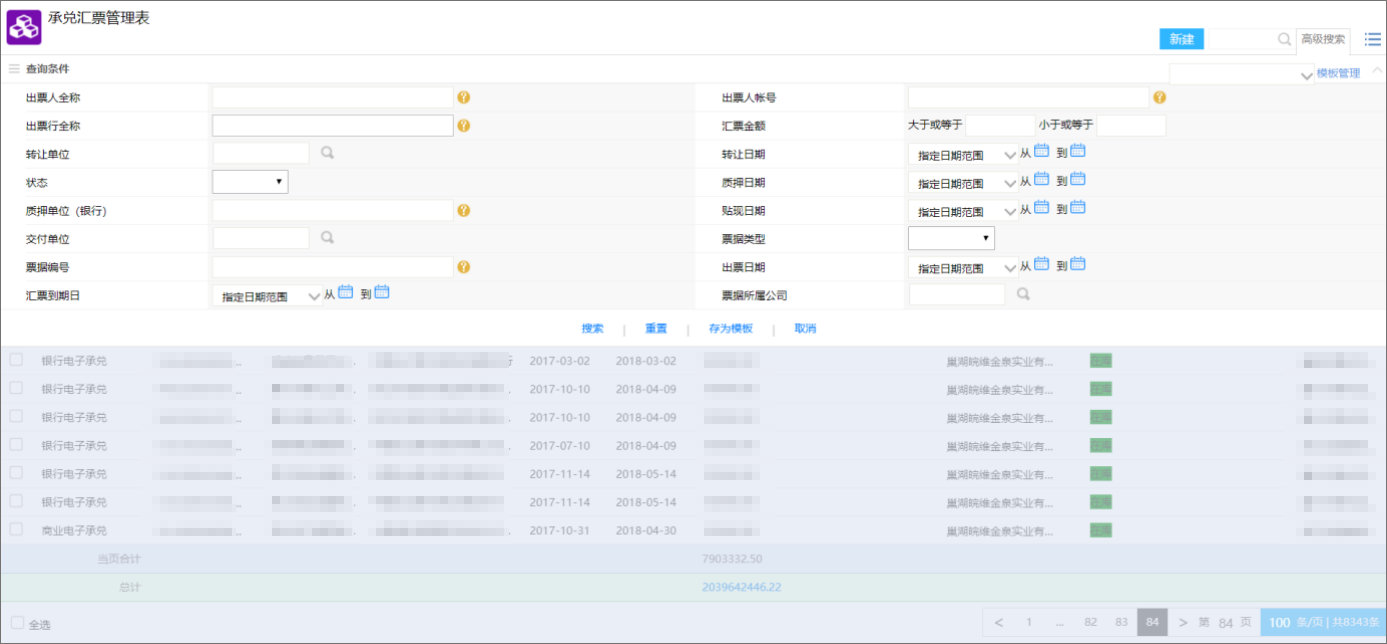Open the template selector dropdown beside 模板管理
This screenshot has height=644, width=1387.
click(x=1241, y=75)
